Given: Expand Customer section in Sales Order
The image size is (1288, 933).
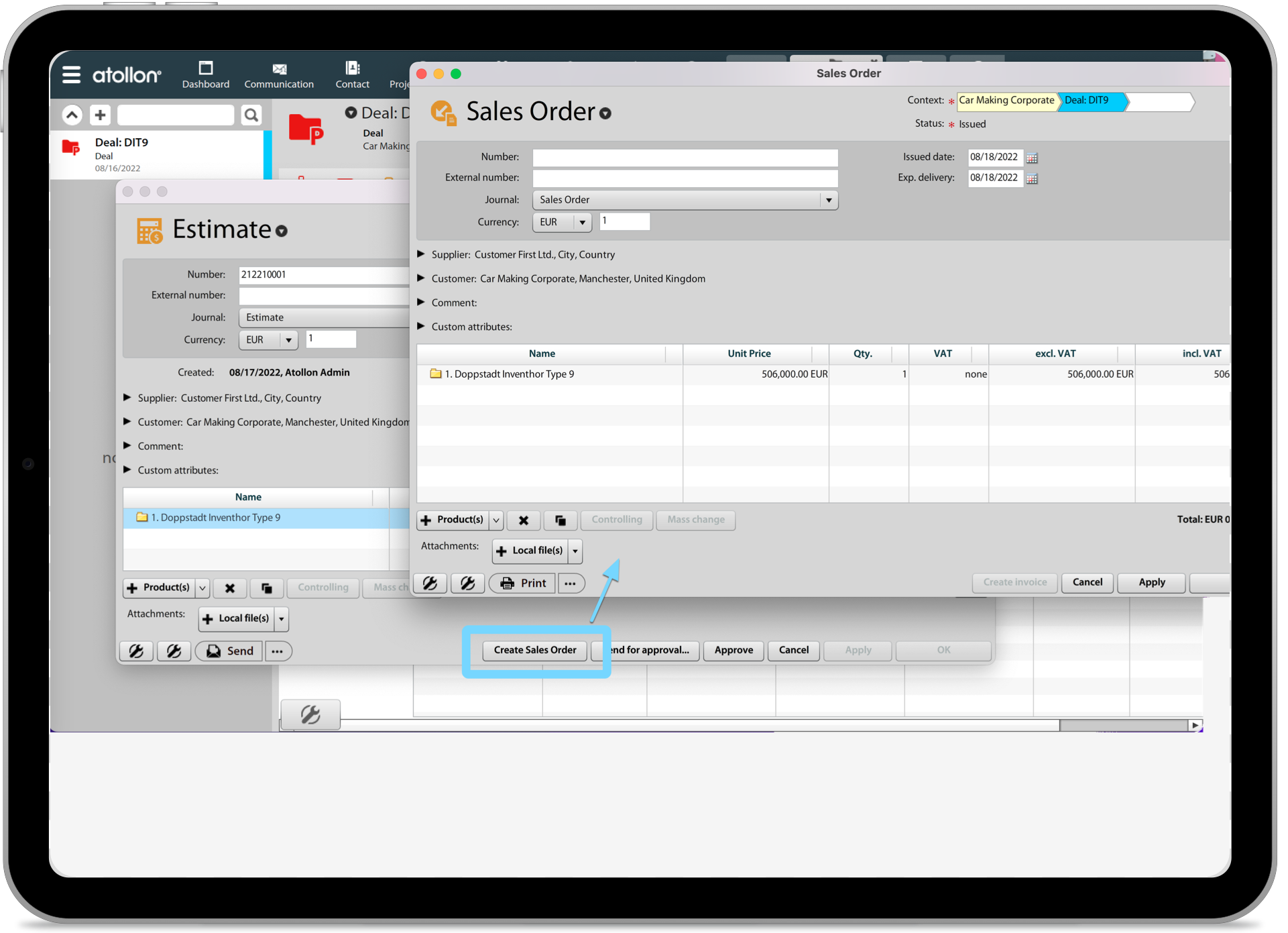Looking at the screenshot, I should (x=421, y=278).
